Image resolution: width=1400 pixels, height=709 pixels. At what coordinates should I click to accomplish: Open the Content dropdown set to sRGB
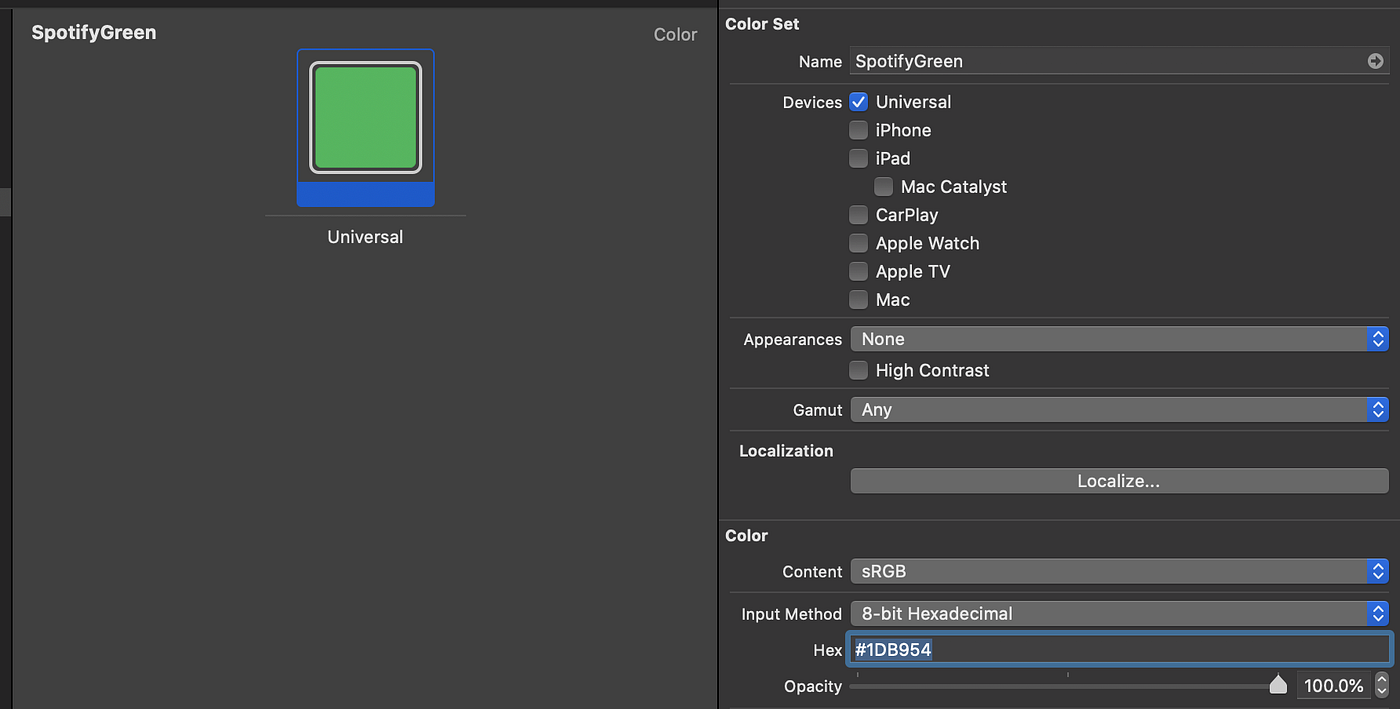1119,571
